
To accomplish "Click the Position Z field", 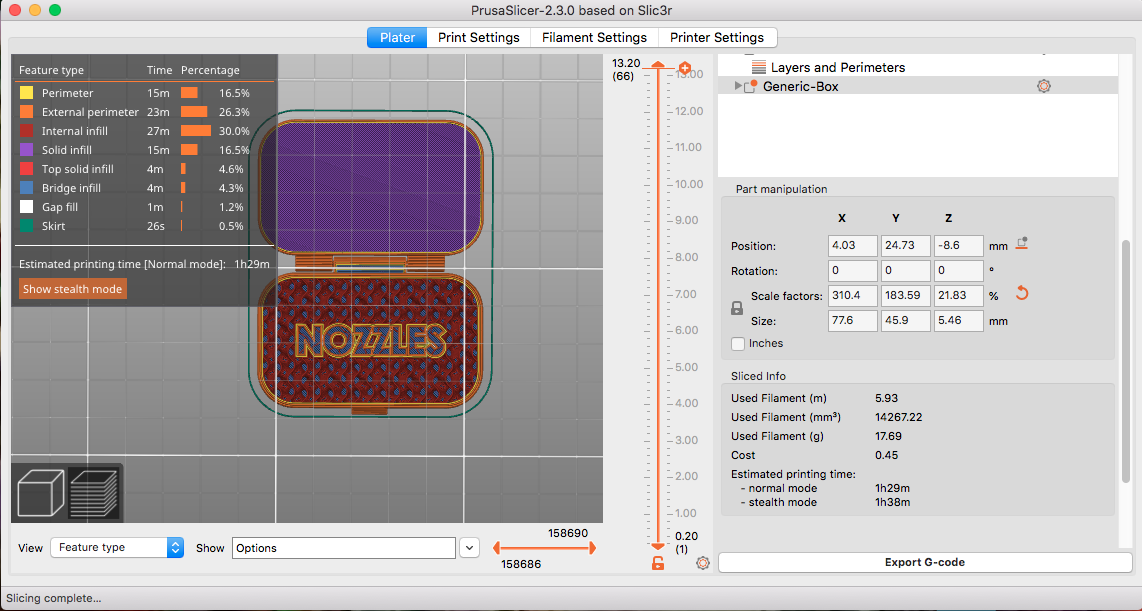I will (958, 245).
